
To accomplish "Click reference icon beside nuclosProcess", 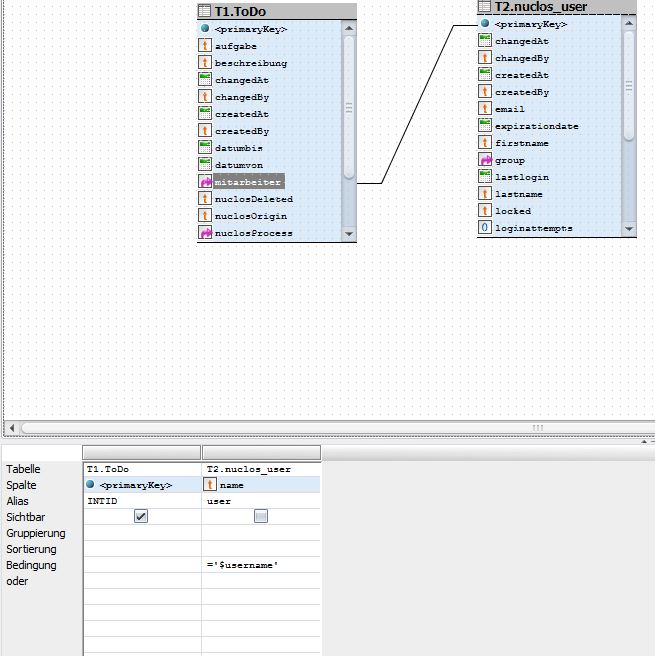I will [205, 232].
